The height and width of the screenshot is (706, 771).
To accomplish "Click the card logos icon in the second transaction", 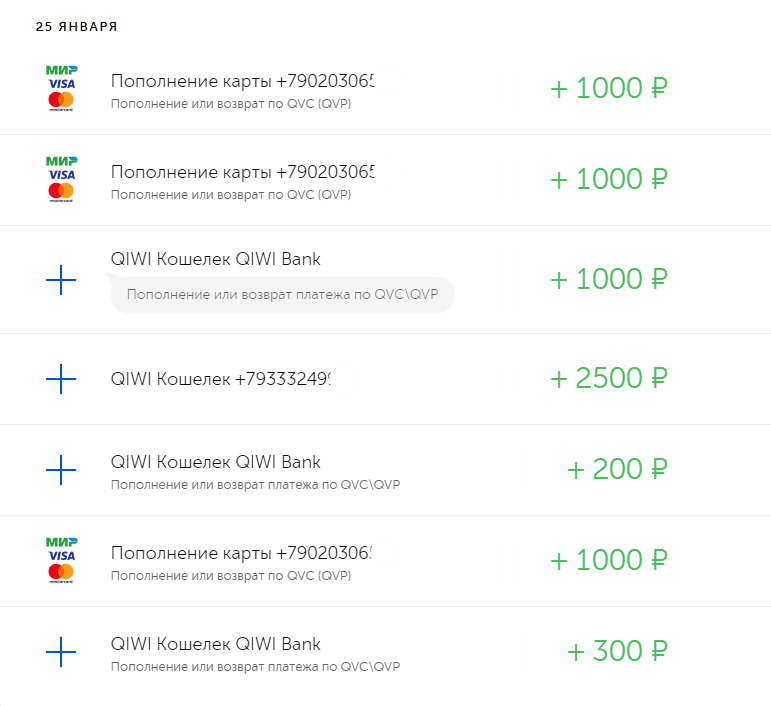I will 61,179.
